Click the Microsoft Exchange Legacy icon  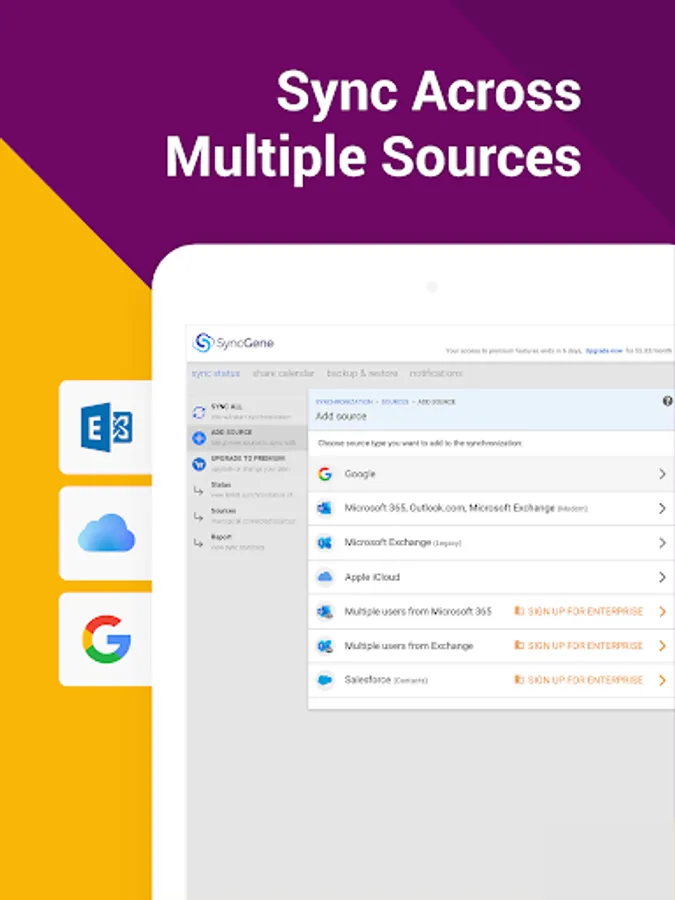(325, 542)
